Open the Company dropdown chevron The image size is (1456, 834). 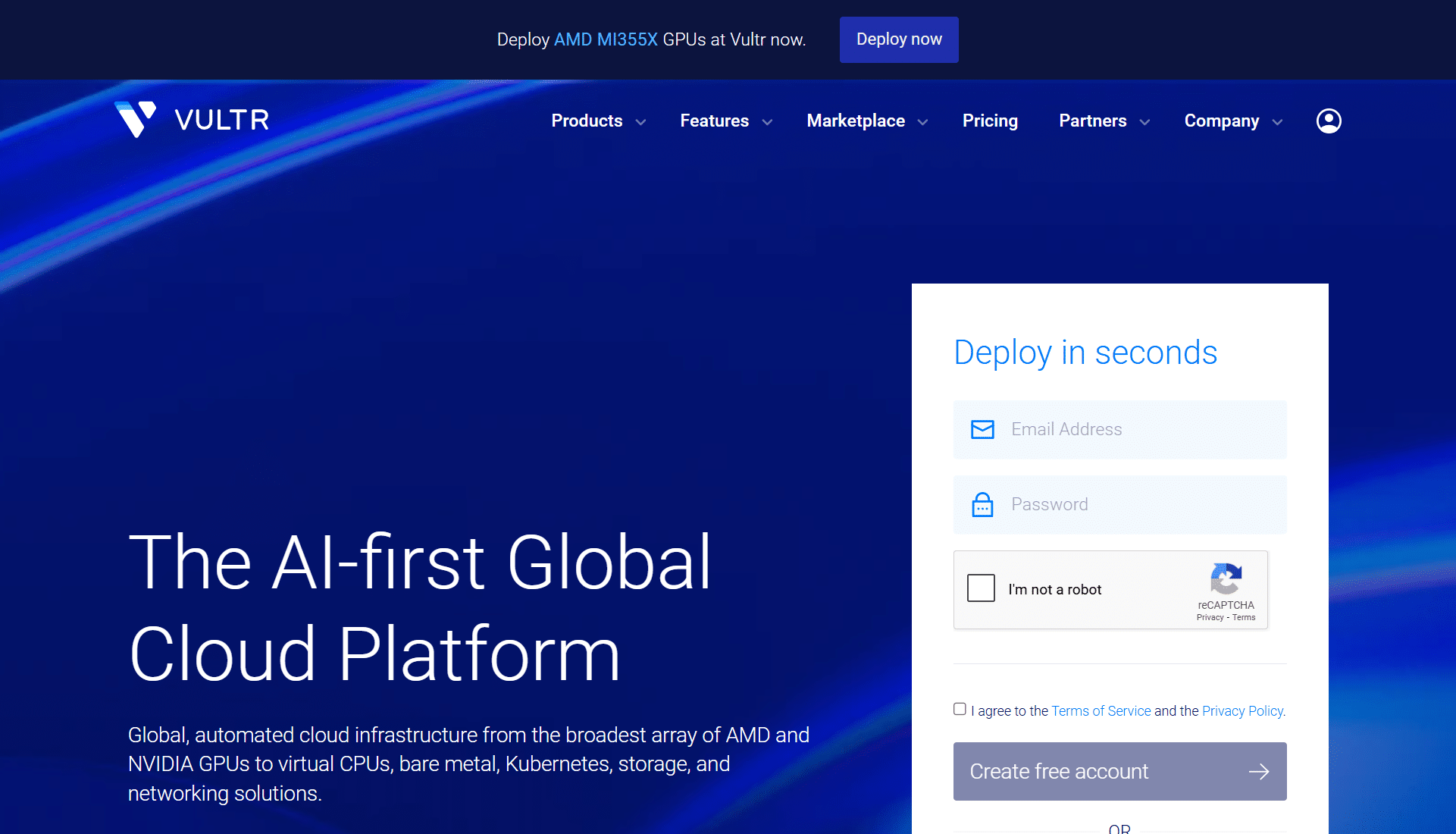pos(1277,122)
